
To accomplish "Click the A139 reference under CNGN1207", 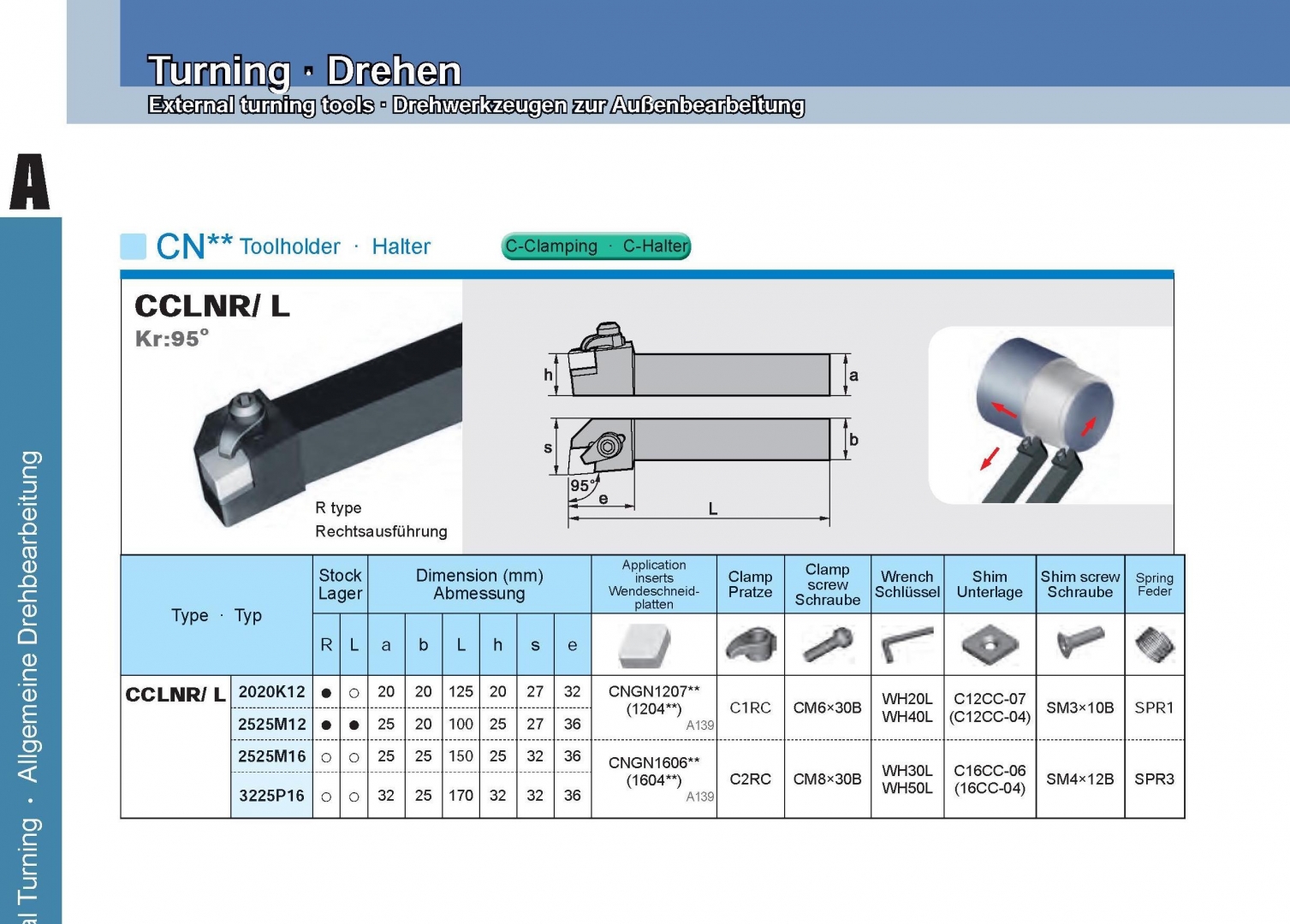I will point(699,726).
